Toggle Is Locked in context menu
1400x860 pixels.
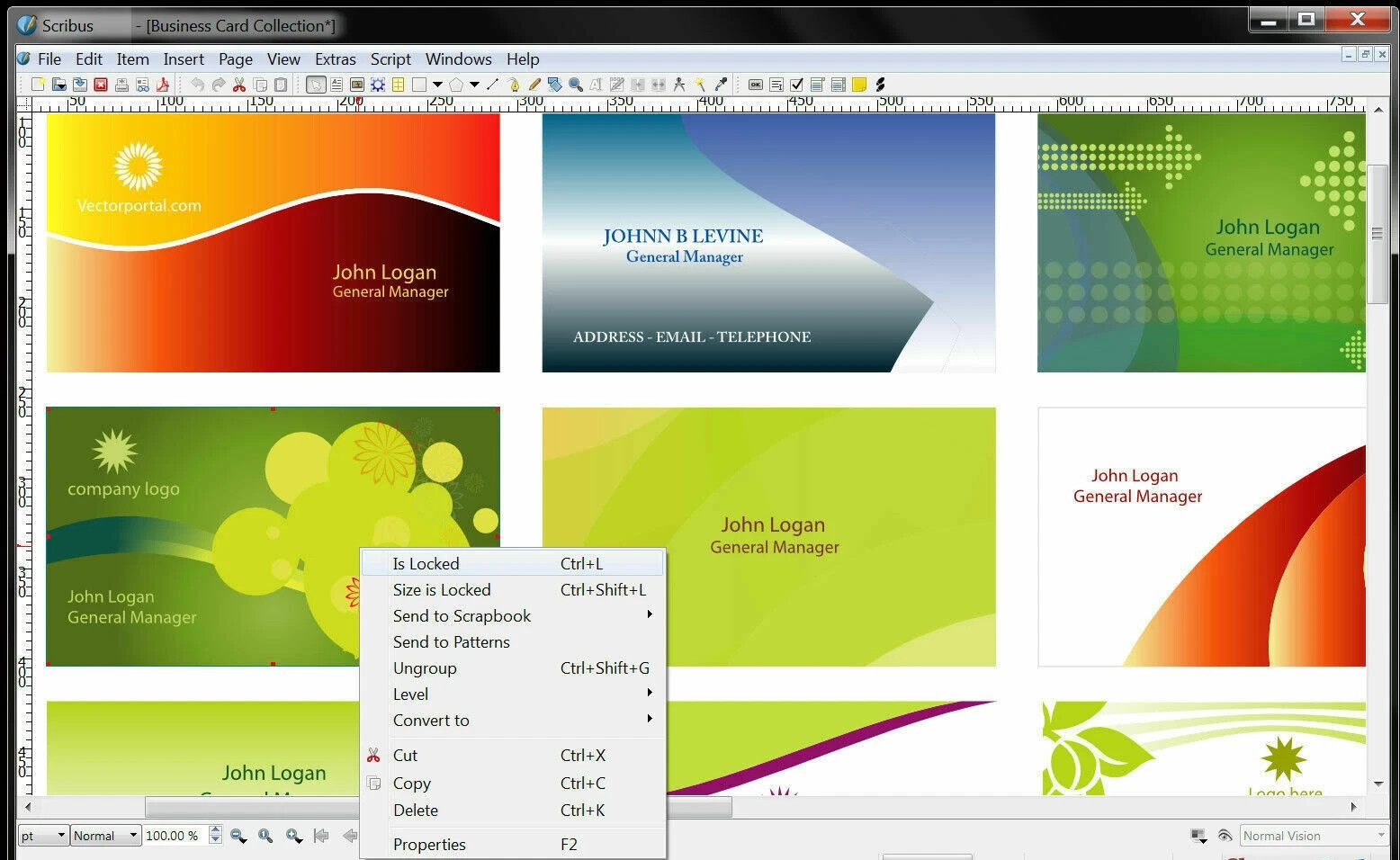tap(513, 564)
